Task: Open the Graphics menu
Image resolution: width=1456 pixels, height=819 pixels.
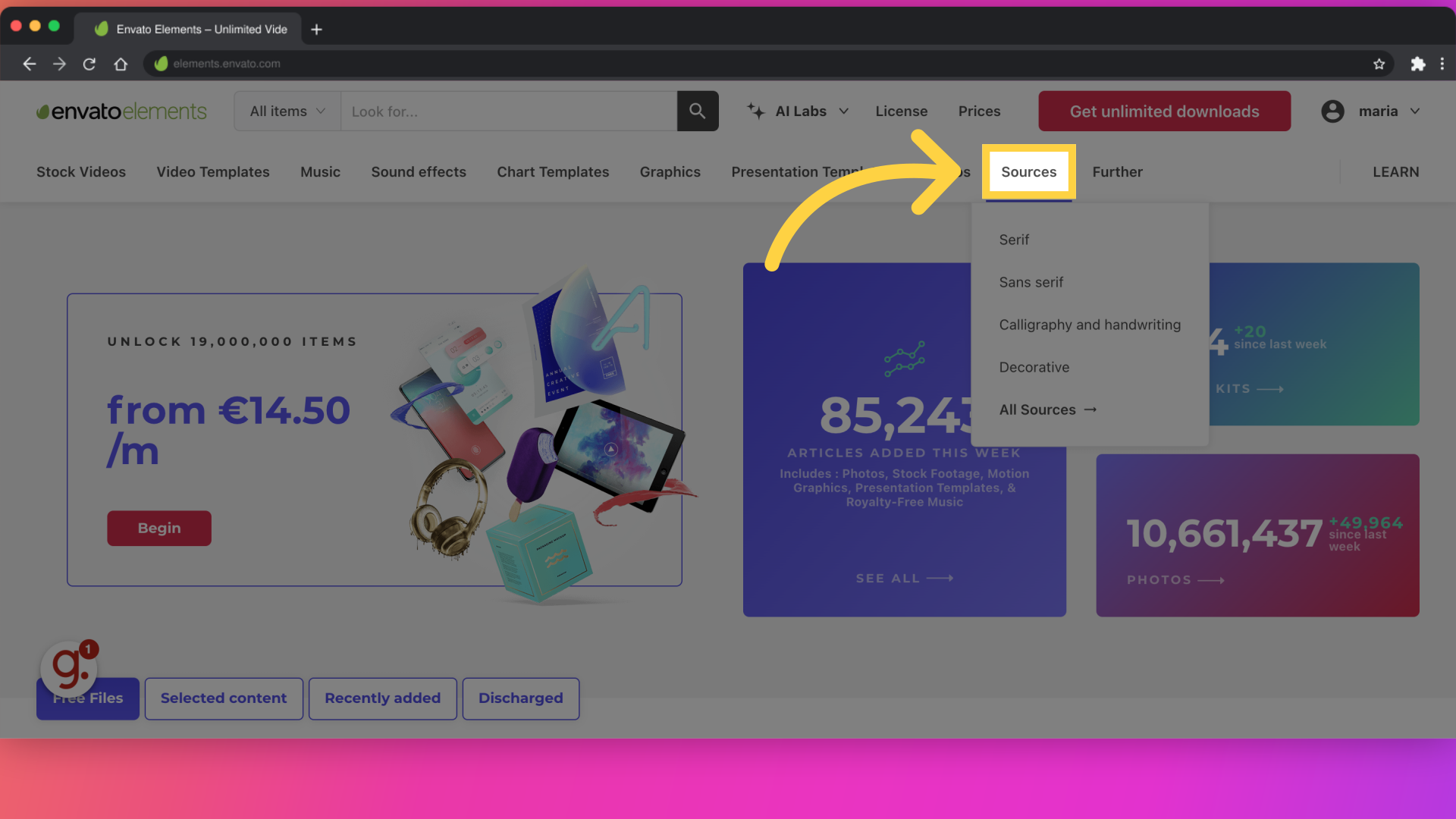Action: tap(670, 172)
